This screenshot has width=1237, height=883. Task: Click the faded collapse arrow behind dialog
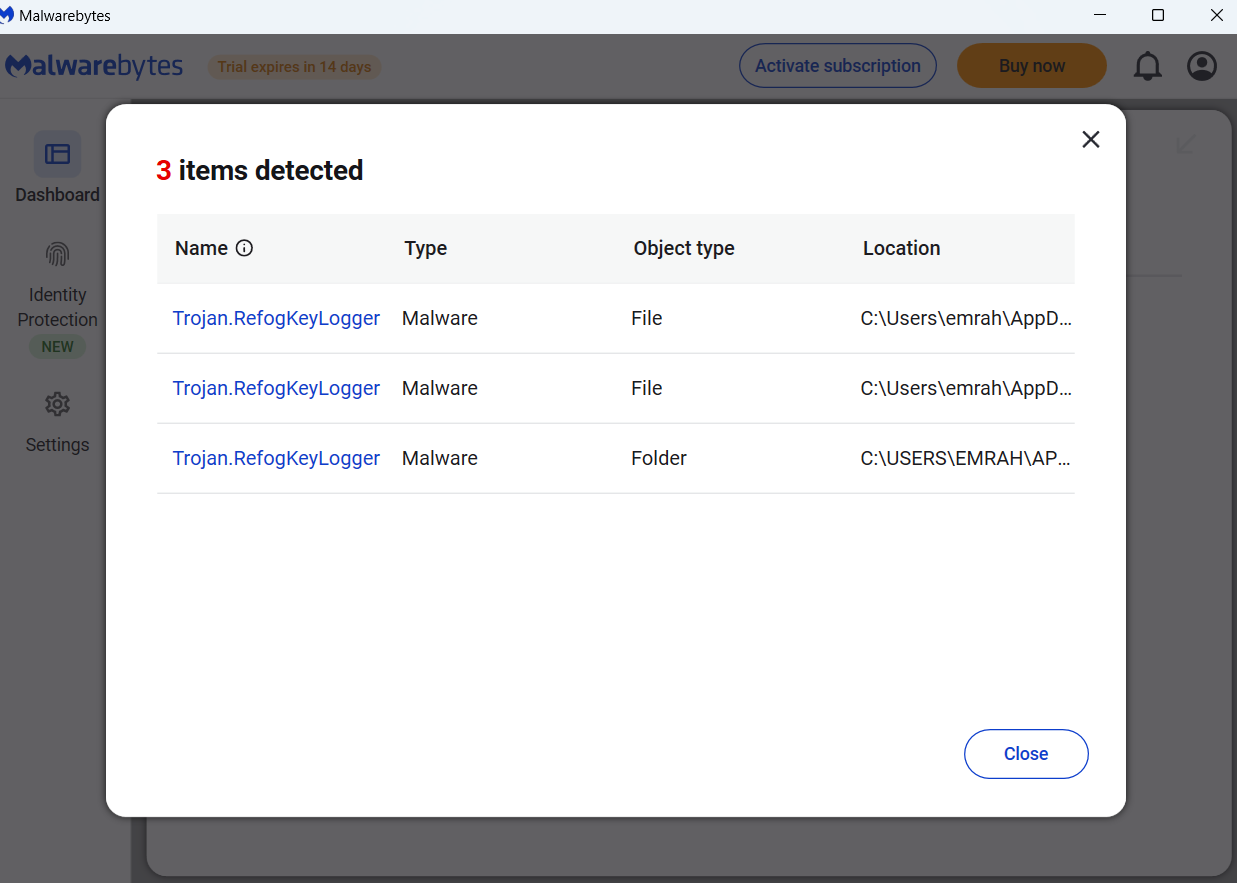click(1185, 144)
